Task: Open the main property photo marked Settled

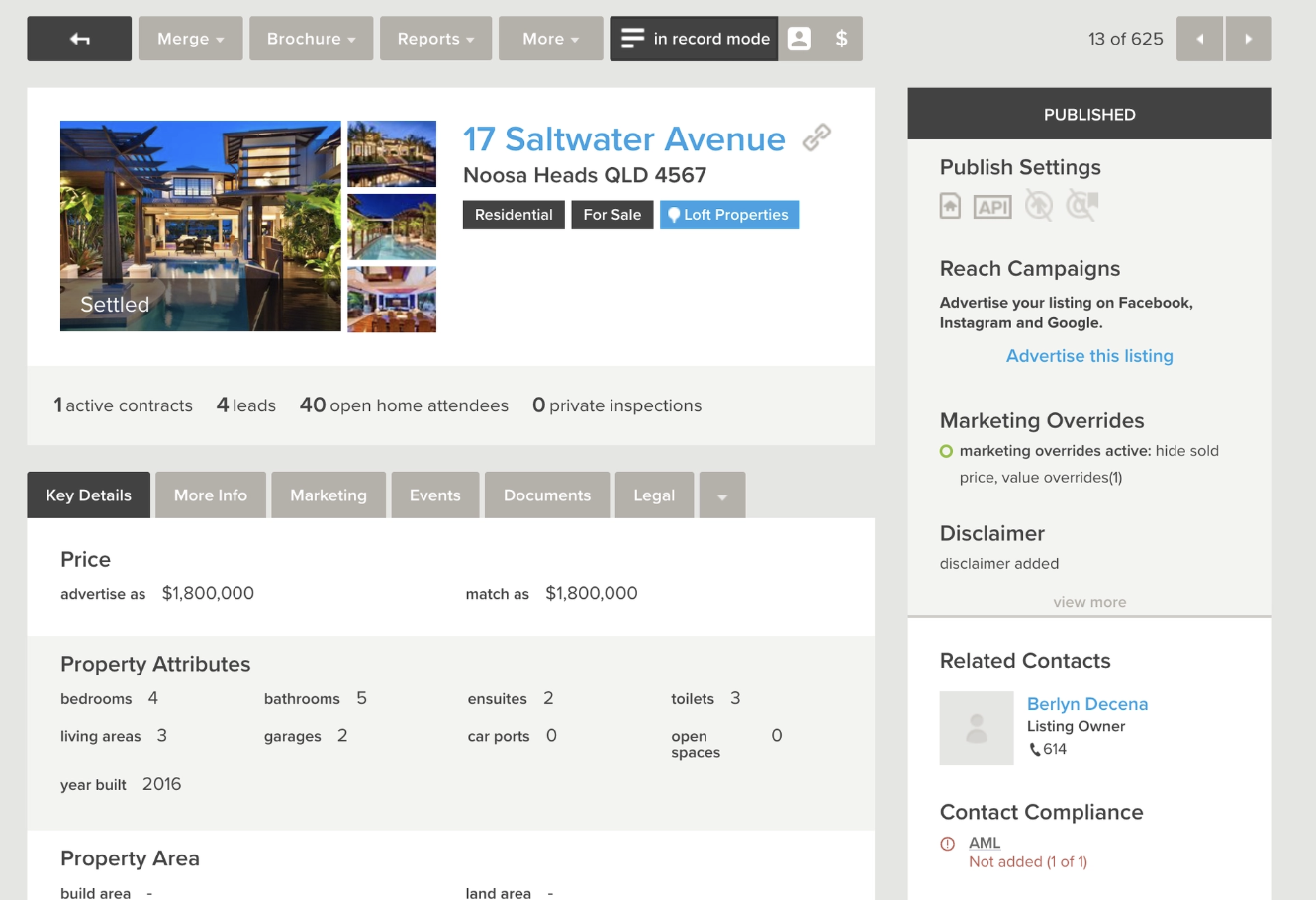Action: (x=201, y=225)
